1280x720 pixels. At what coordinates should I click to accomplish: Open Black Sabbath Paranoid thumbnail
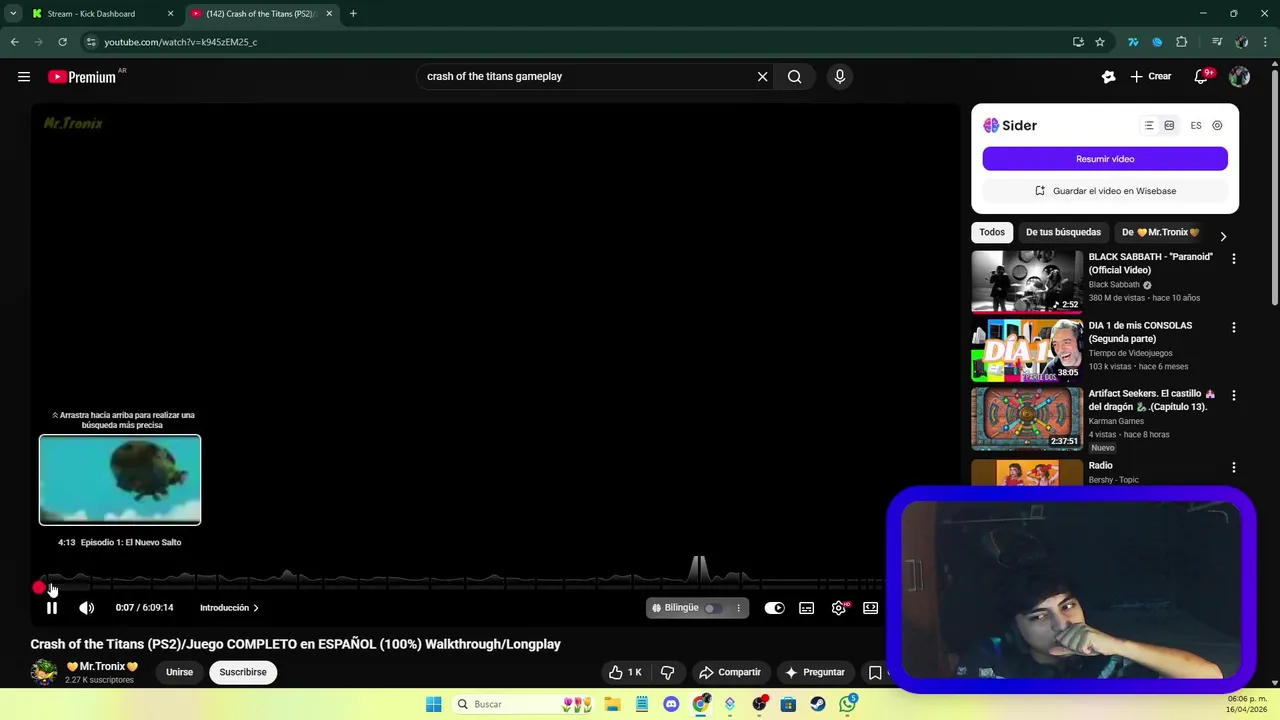click(x=1027, y=281)
